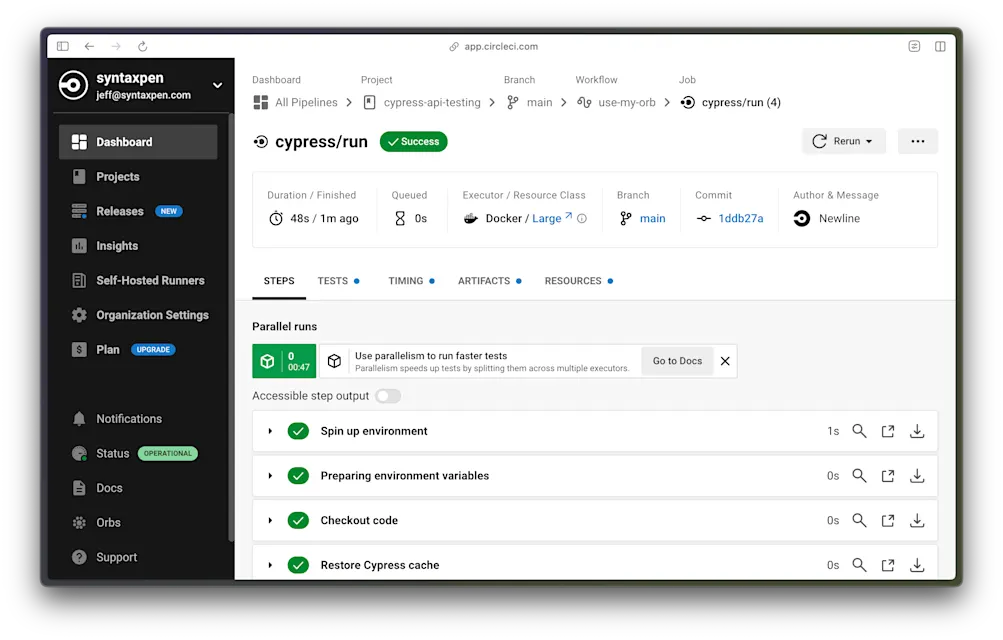The height and width of the screenshot is (640, 1003).
Task: Click the sidebar vertical scrollbar
Action: (231, 328)
